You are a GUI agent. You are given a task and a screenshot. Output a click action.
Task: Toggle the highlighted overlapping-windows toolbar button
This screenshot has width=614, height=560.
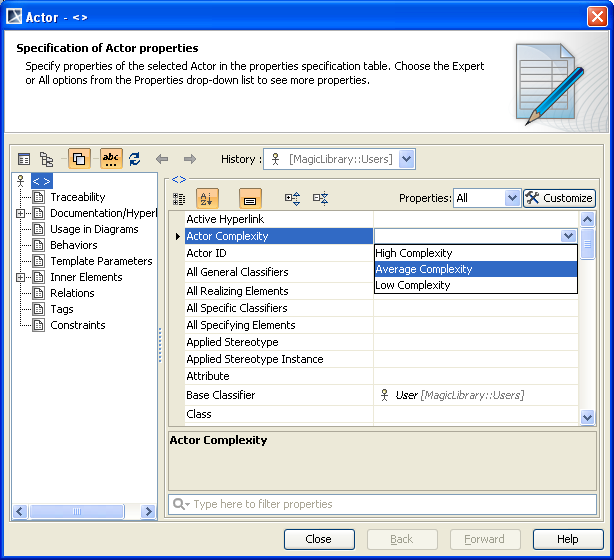(79, 159)
